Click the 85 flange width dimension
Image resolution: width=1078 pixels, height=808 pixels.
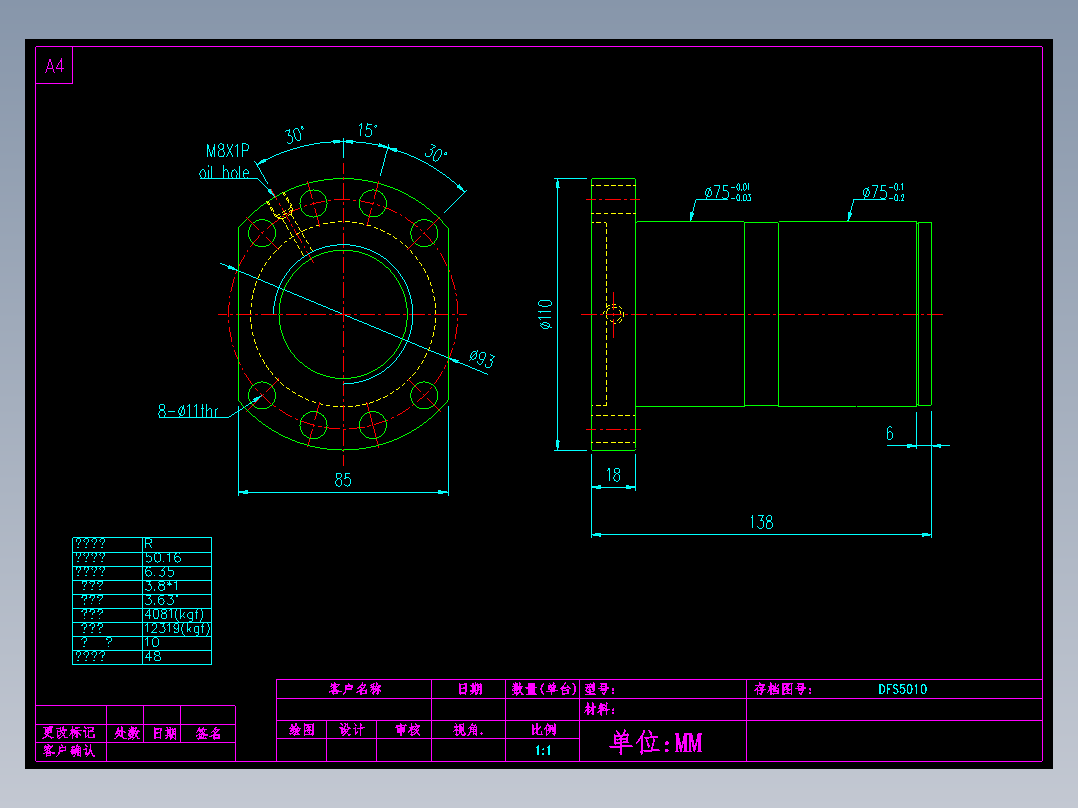pyautogui.click(x=343, y=480)
